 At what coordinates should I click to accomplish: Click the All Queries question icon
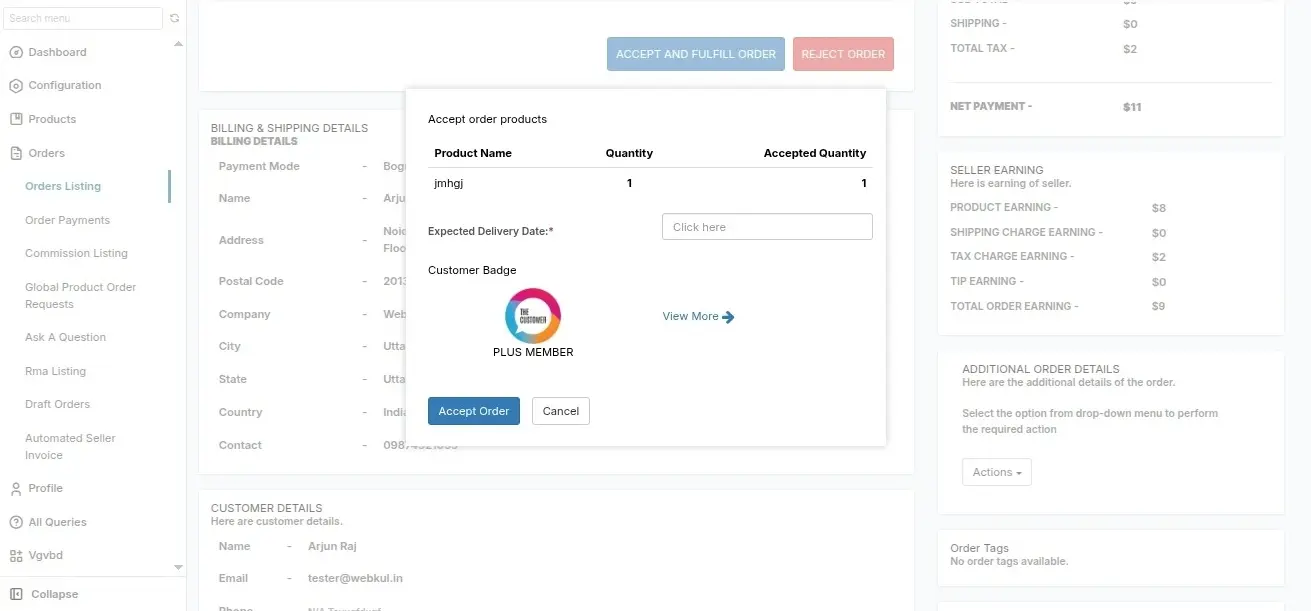pyautogui.click(x=16, y=522)
